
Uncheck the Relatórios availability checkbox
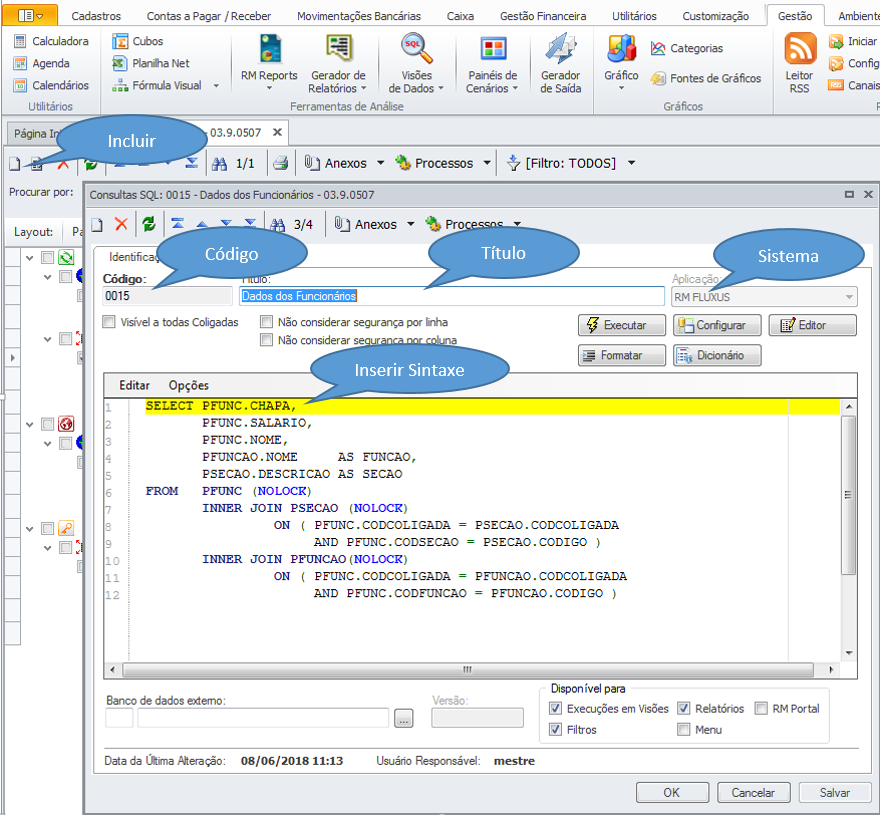683,708
